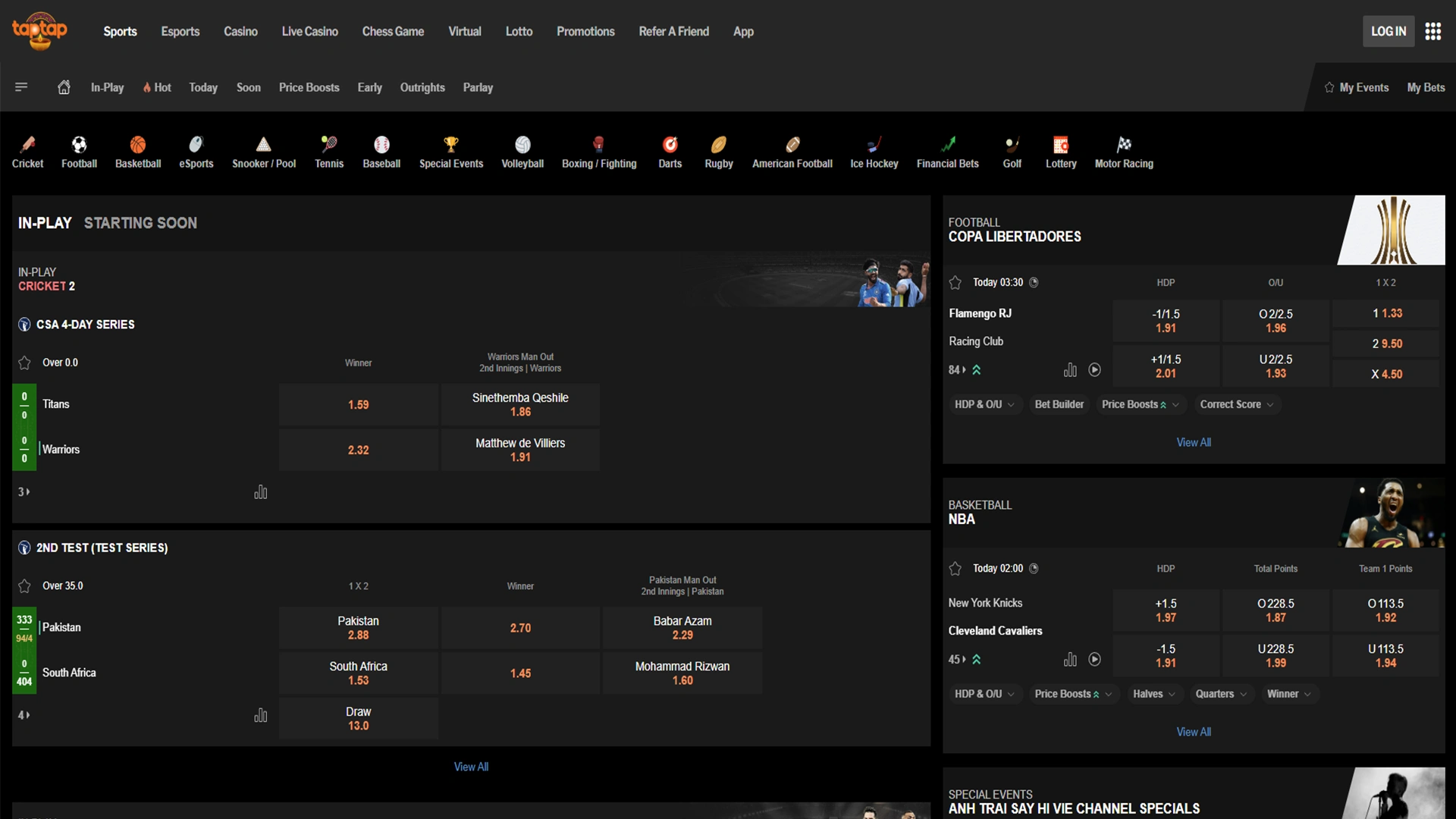Favorite the Knicks vs Cavaliers game star
Image resolution: width=1456 pixels, height=819 pixels.
(955, 569)
